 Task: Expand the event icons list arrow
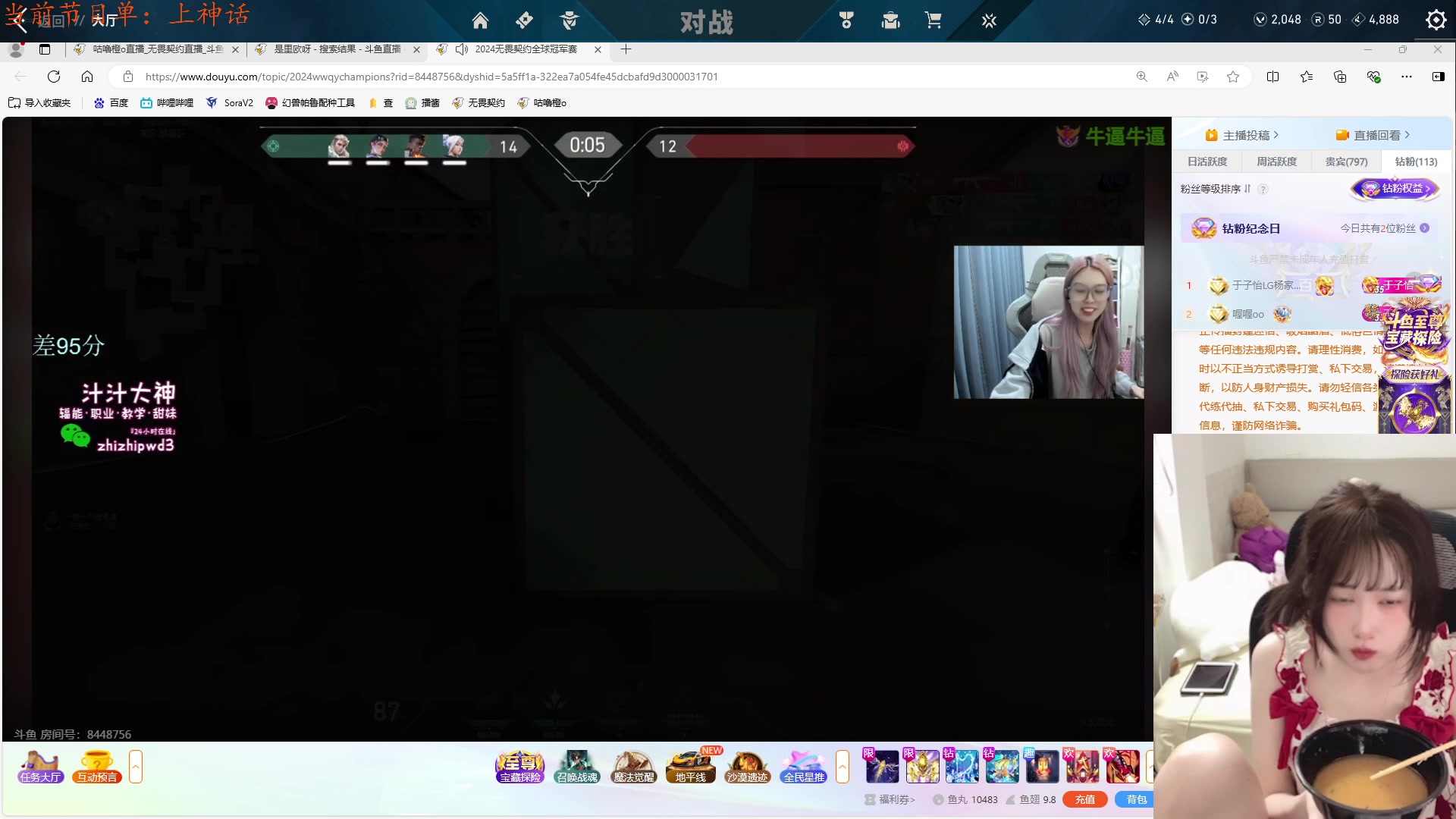point(843,767)
